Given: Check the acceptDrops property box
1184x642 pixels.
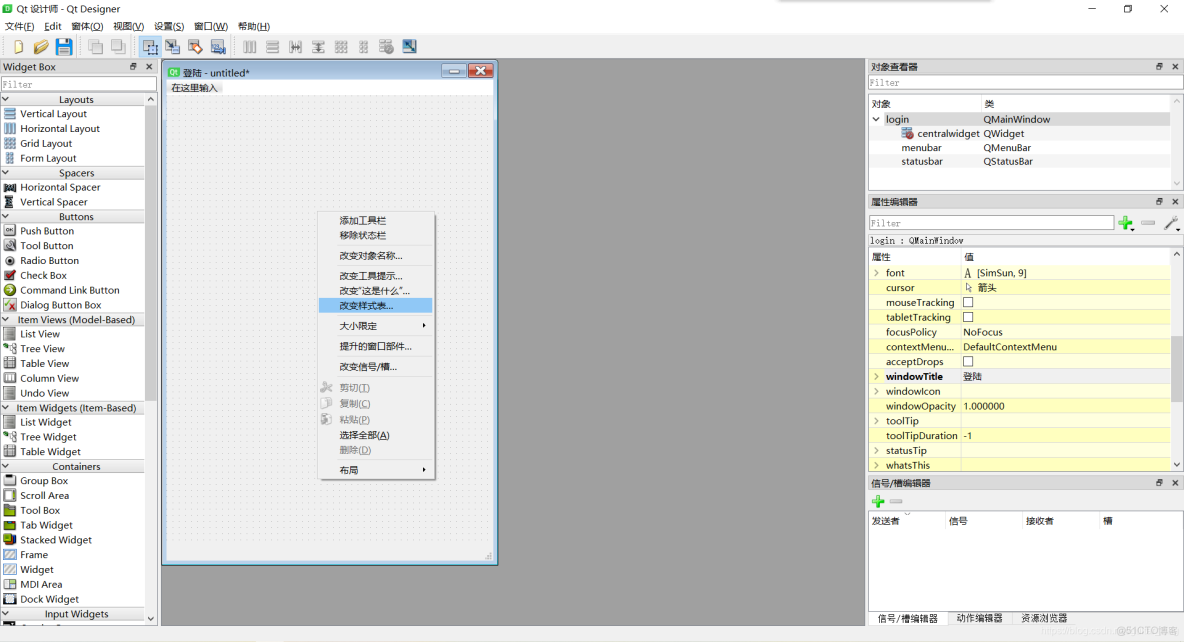Looking at the screenshot, I should pyautogui.click(x=967, y=361).
